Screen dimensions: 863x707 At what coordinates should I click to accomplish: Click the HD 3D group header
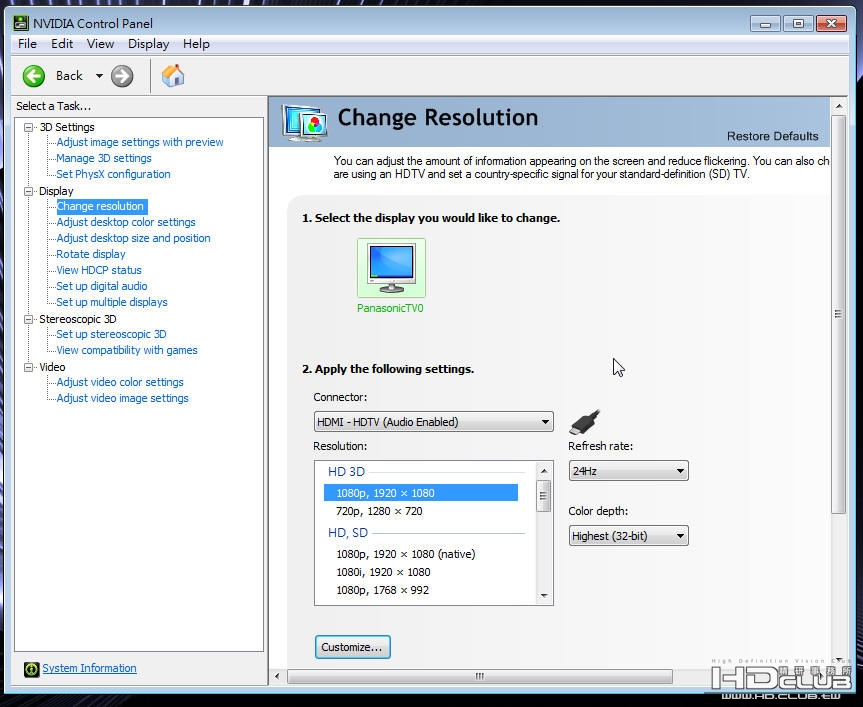tap(346, 472)
